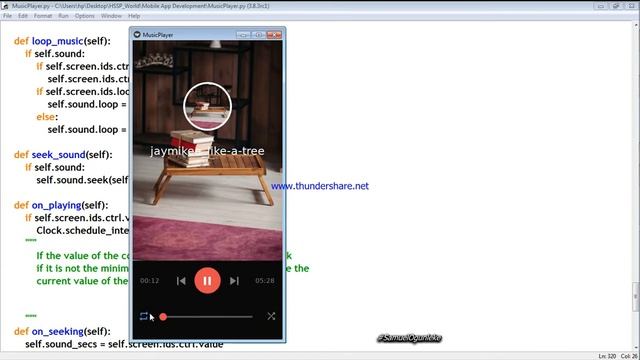Click the on_seeking function name

point(58,331)
